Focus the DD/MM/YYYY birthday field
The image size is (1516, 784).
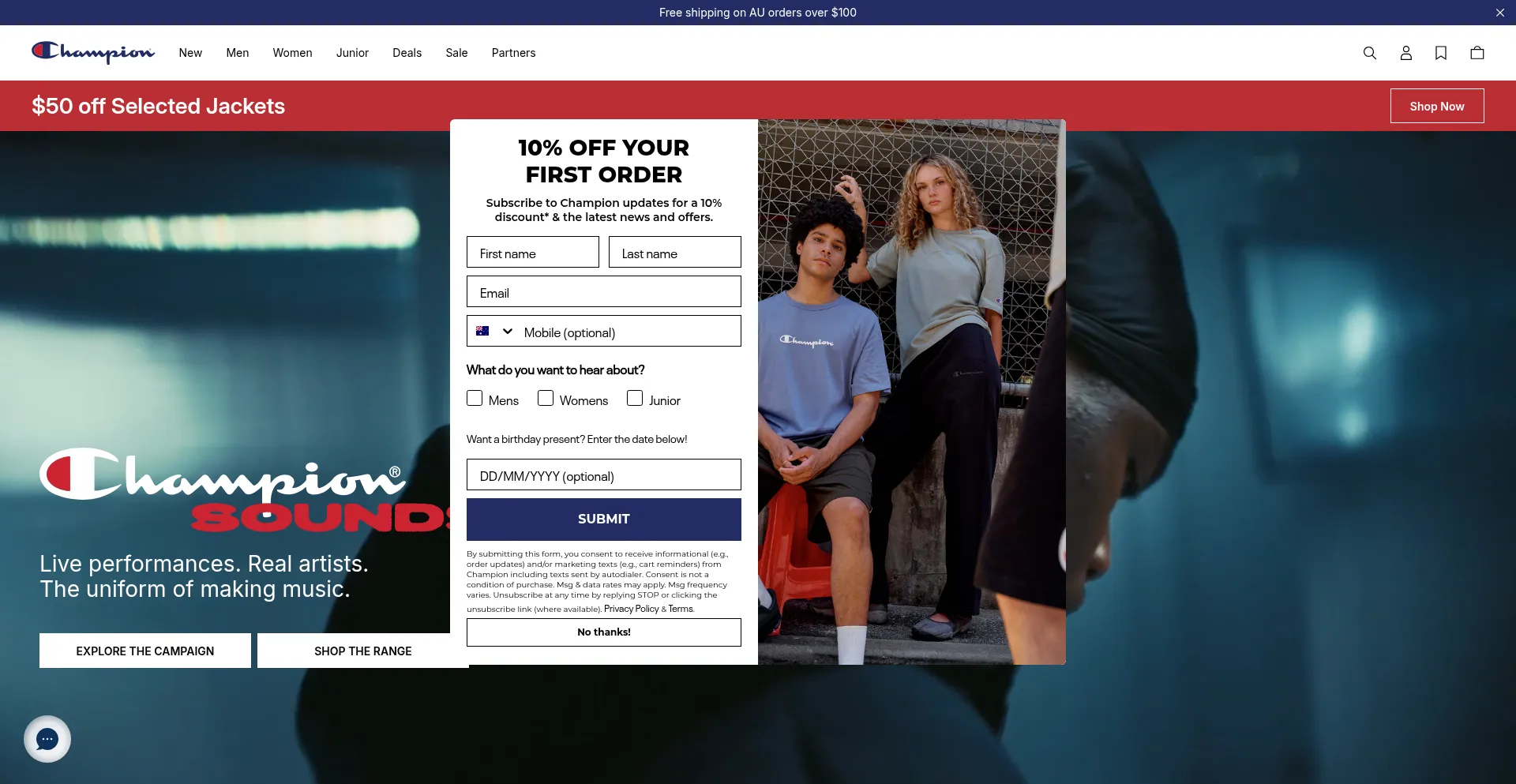[604, 475]
